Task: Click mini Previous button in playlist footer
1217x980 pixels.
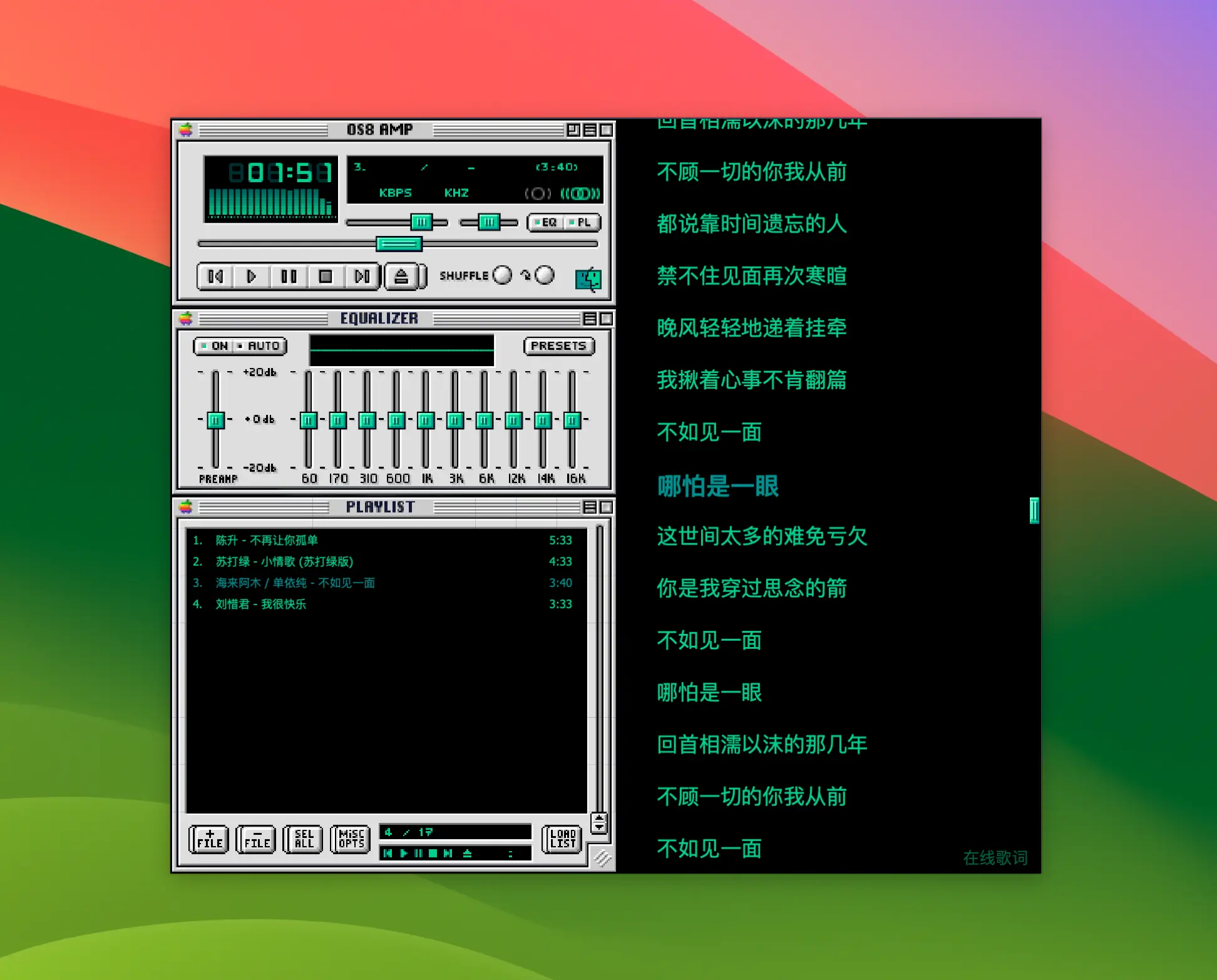Action: point(388,854)
